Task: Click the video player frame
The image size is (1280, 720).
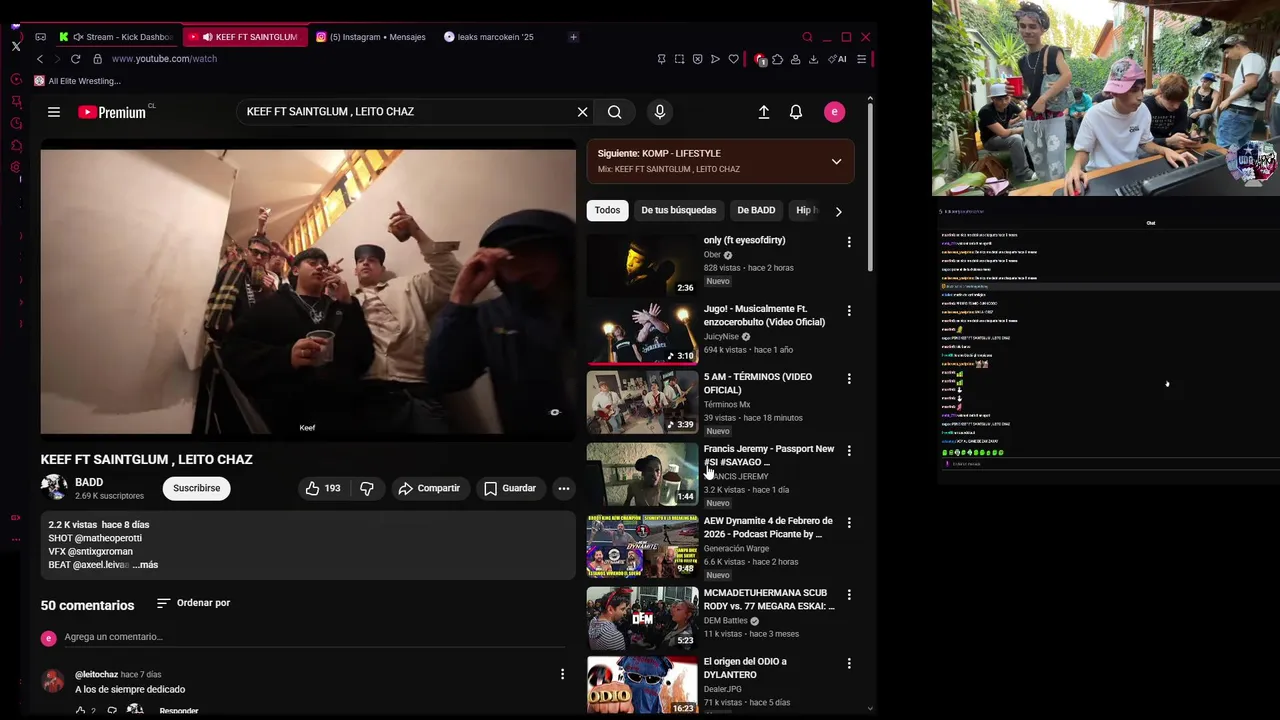Action: click(308, 292)
